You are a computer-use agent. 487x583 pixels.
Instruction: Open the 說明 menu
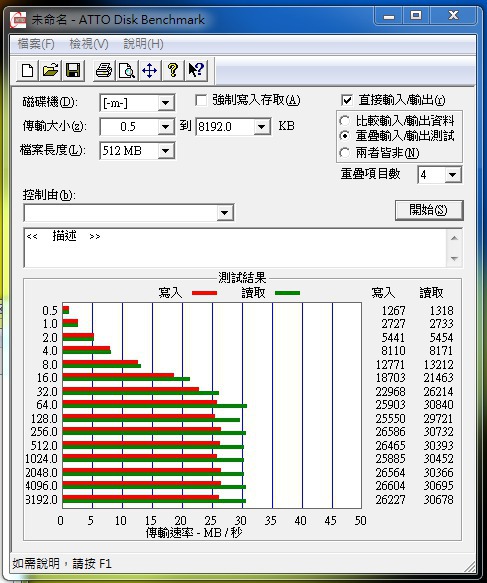tap(143, 44)
